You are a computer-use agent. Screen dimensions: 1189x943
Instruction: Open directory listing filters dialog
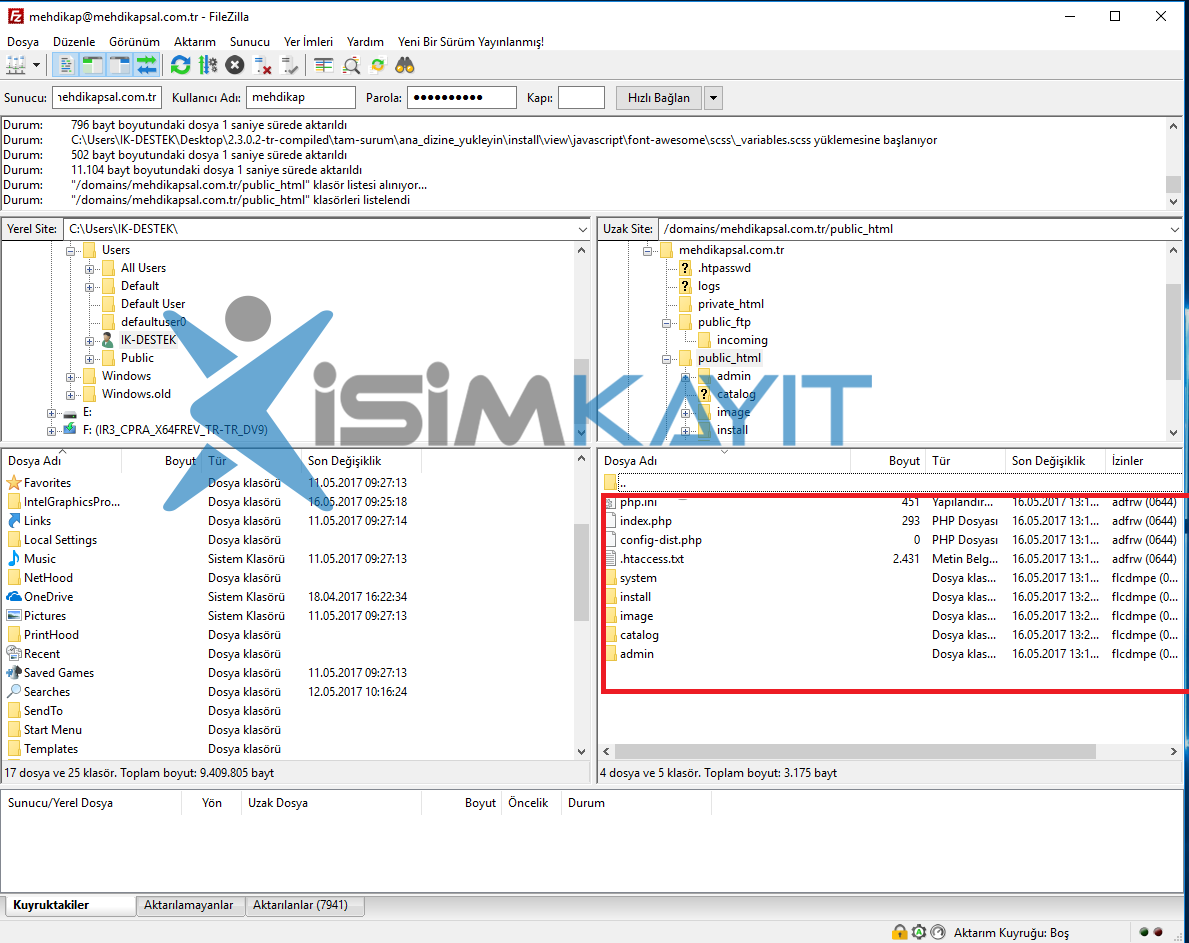(324, 65)
